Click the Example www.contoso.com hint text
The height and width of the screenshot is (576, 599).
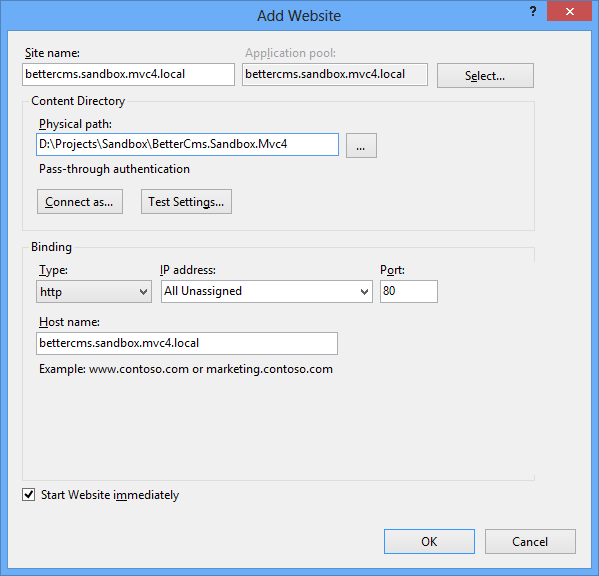pyautogui.click(x=186, y=369)
